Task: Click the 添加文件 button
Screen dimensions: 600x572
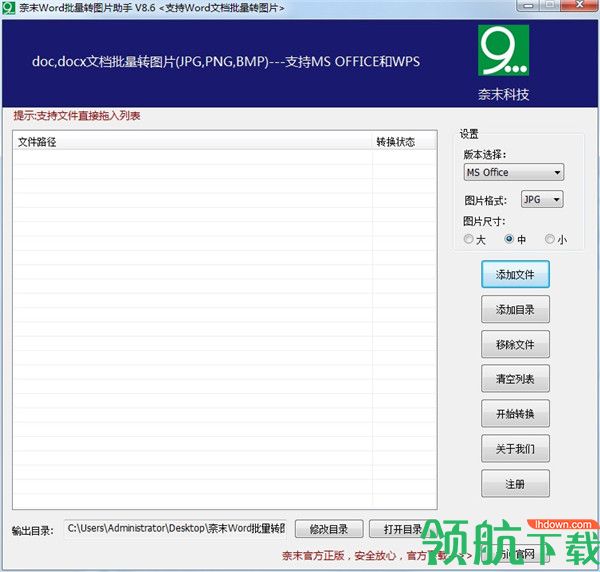Action: click(x=515, y=274)
